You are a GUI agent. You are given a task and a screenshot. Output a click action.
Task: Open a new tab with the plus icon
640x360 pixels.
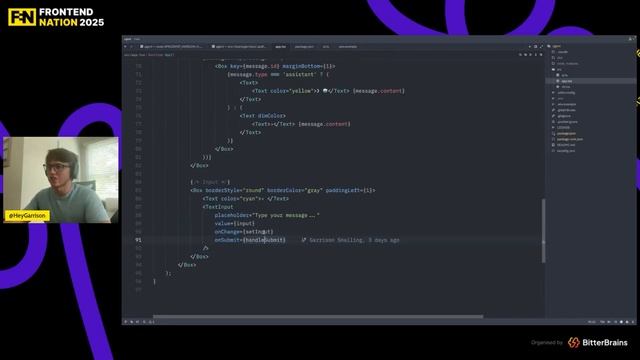tap(530, 47)
